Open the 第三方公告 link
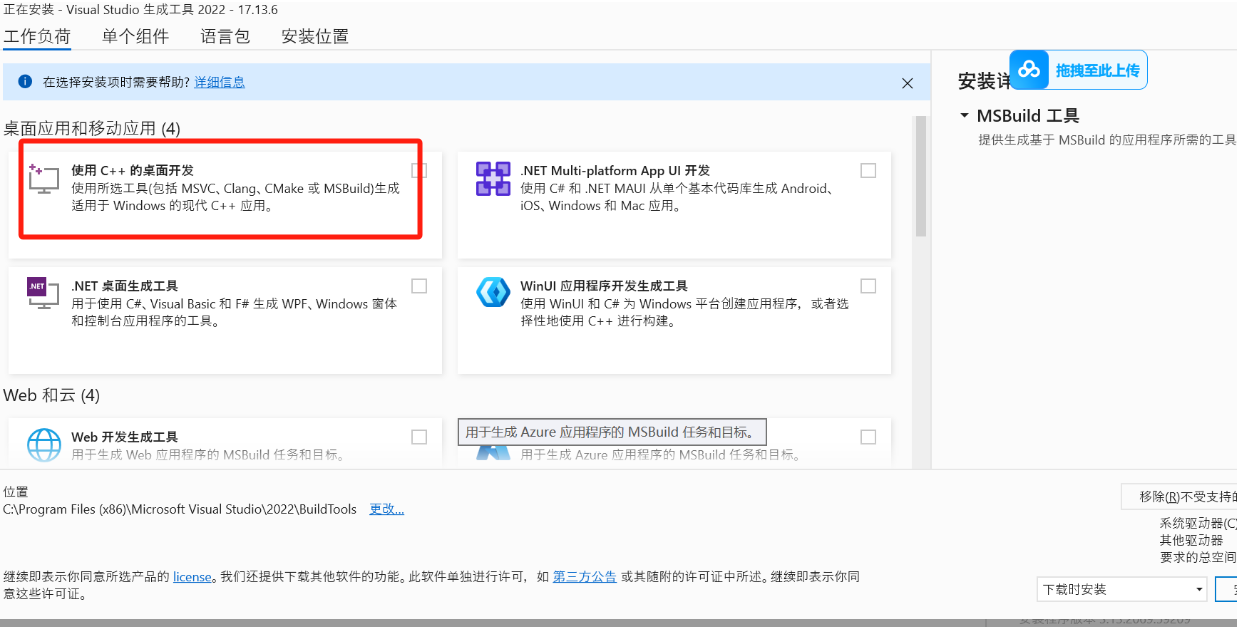Viewport: 1237px width, 627px height. [x=585, y=576]
